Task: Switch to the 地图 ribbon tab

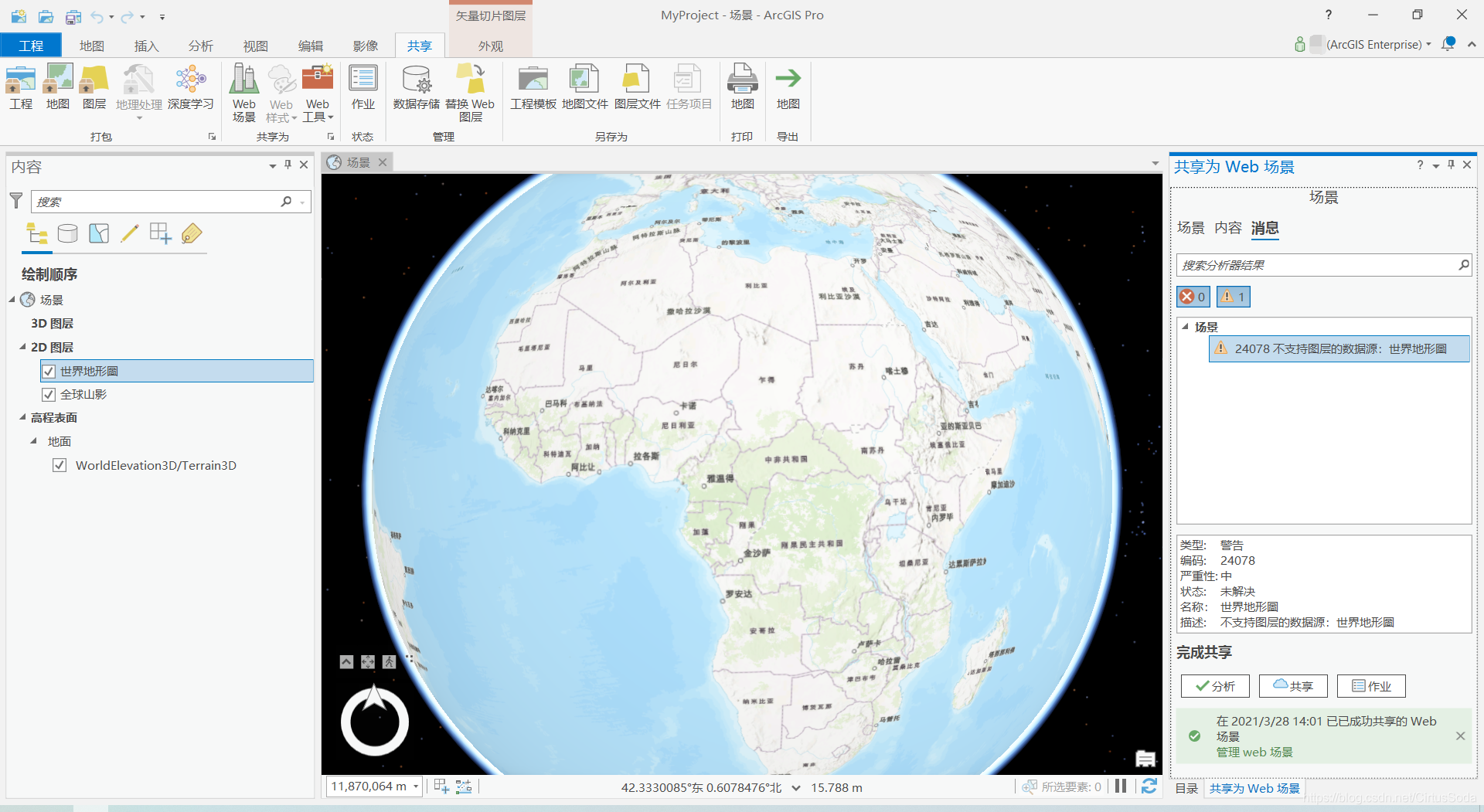Action: pos(92,46)
